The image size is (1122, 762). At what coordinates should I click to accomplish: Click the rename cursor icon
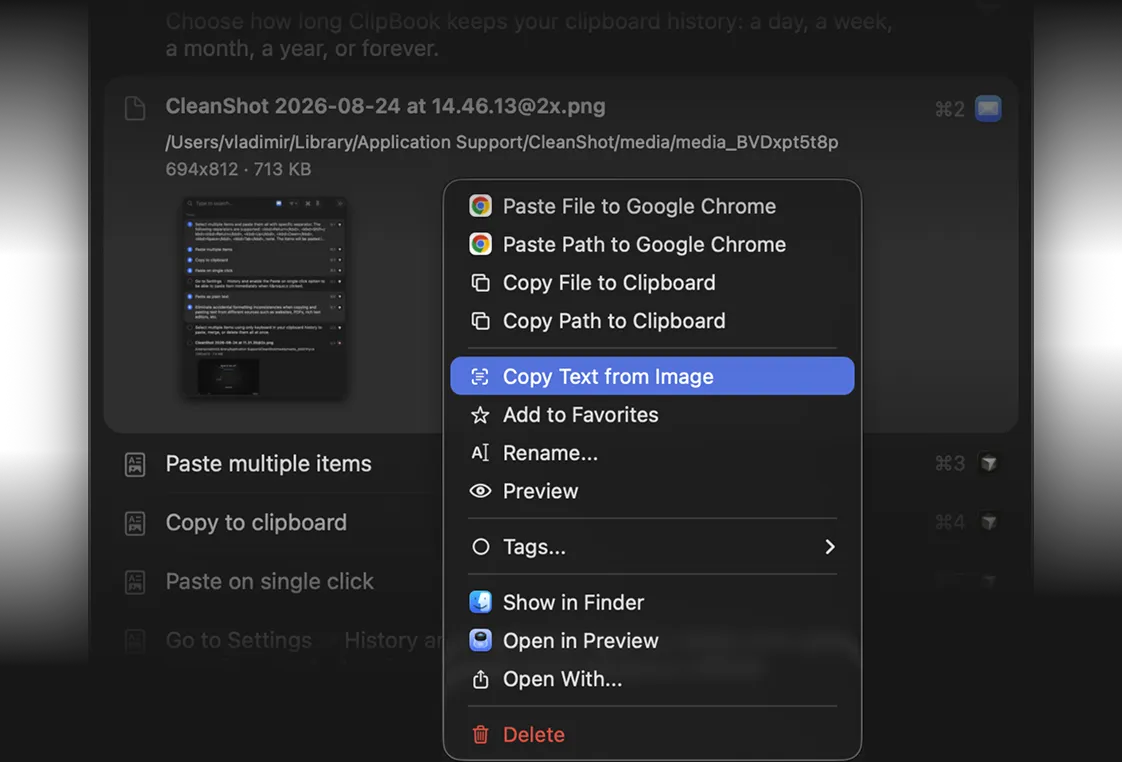[x=480, y=453]
